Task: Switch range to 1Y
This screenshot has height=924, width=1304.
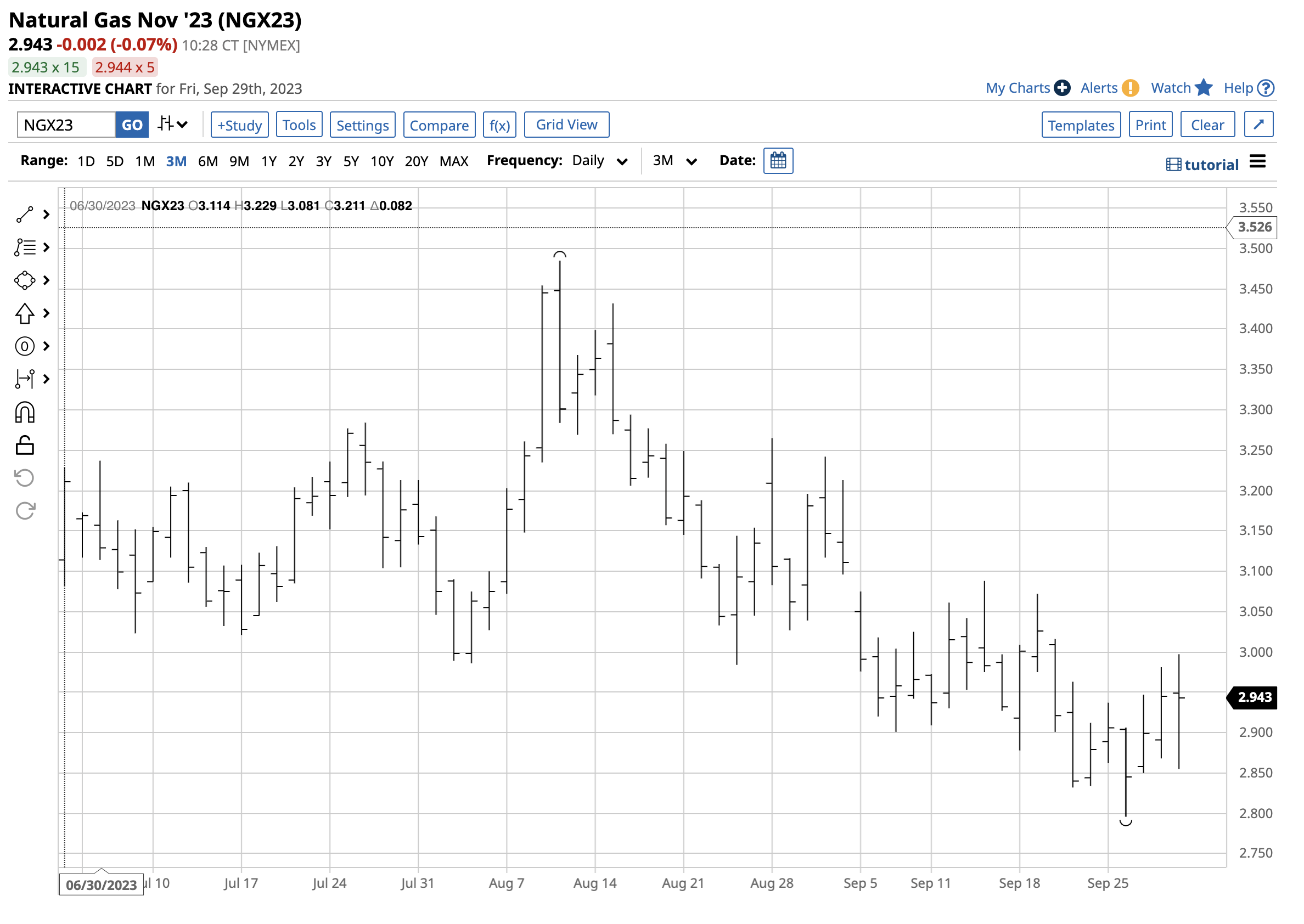Action: point(269,161)
